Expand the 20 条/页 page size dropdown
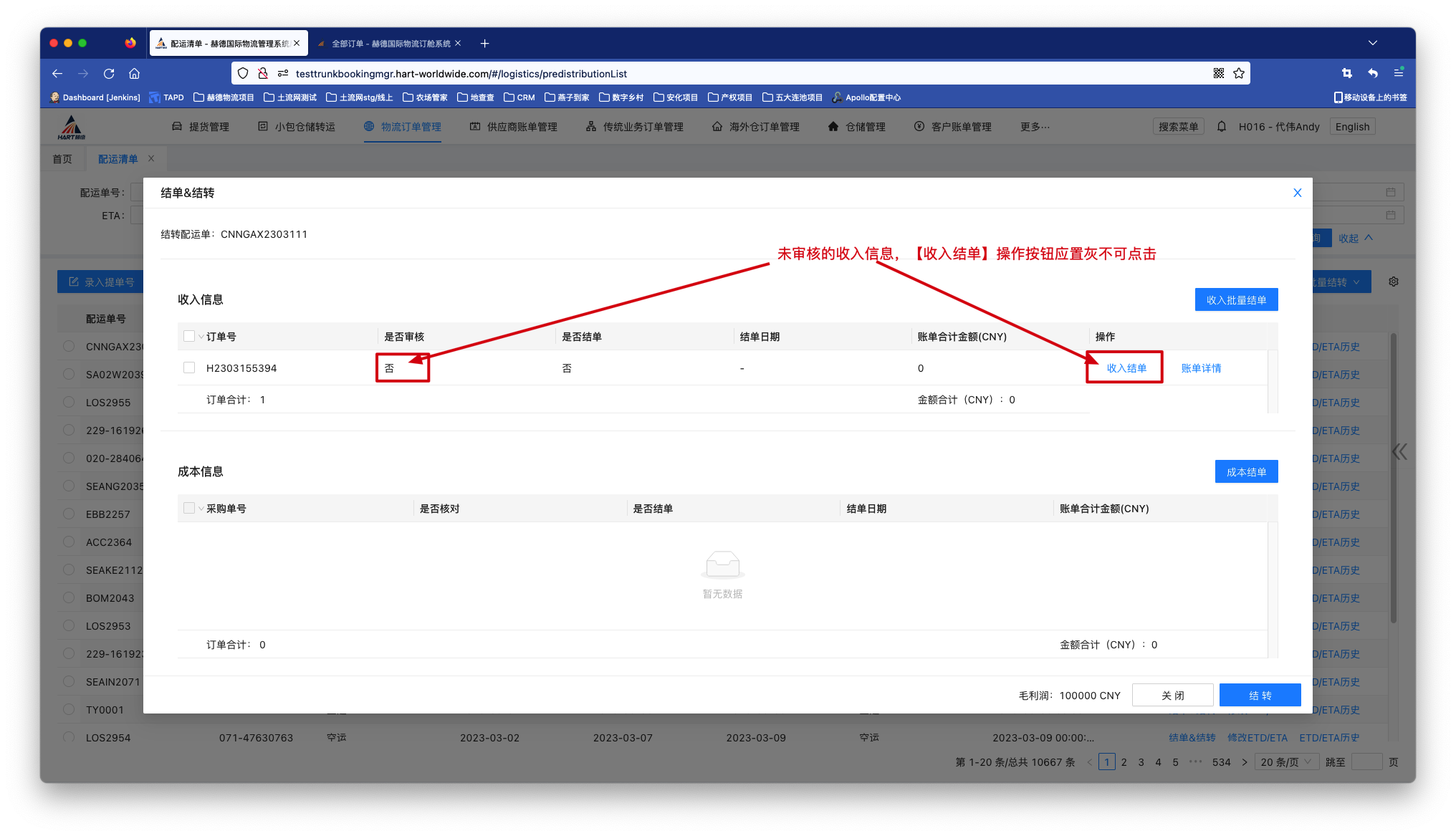This screenshot has height=836, width=1456. [x=1286, y=762]
